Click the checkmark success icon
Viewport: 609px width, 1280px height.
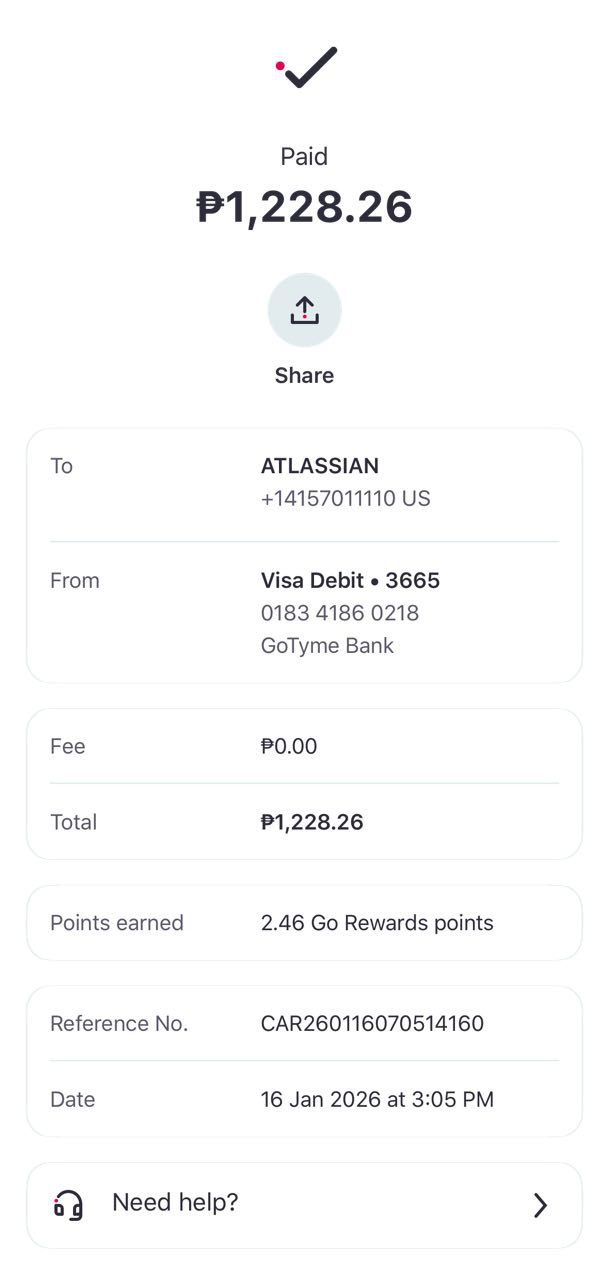click(x=308, y=68)
